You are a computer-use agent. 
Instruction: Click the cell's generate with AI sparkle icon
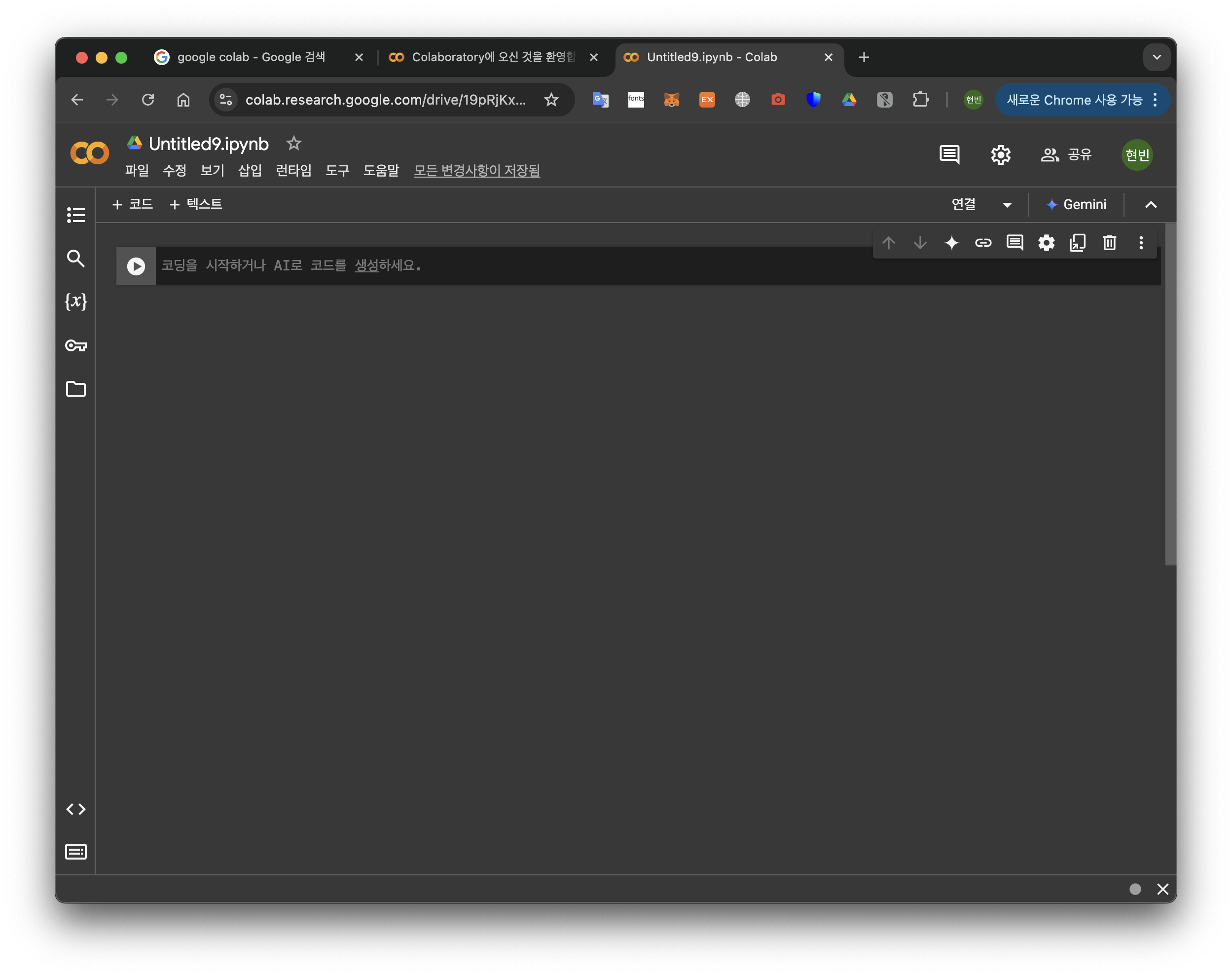tap(951, 243)
